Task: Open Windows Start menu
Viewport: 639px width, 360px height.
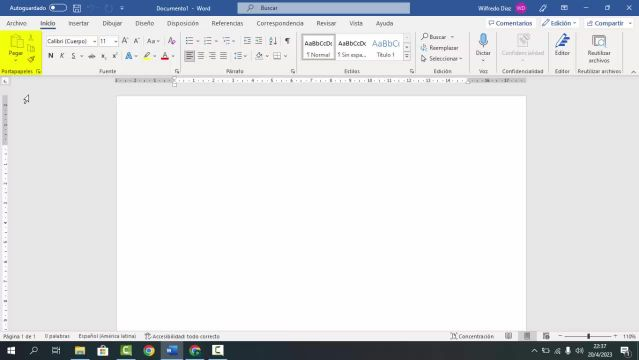Action: click(11, 351)
